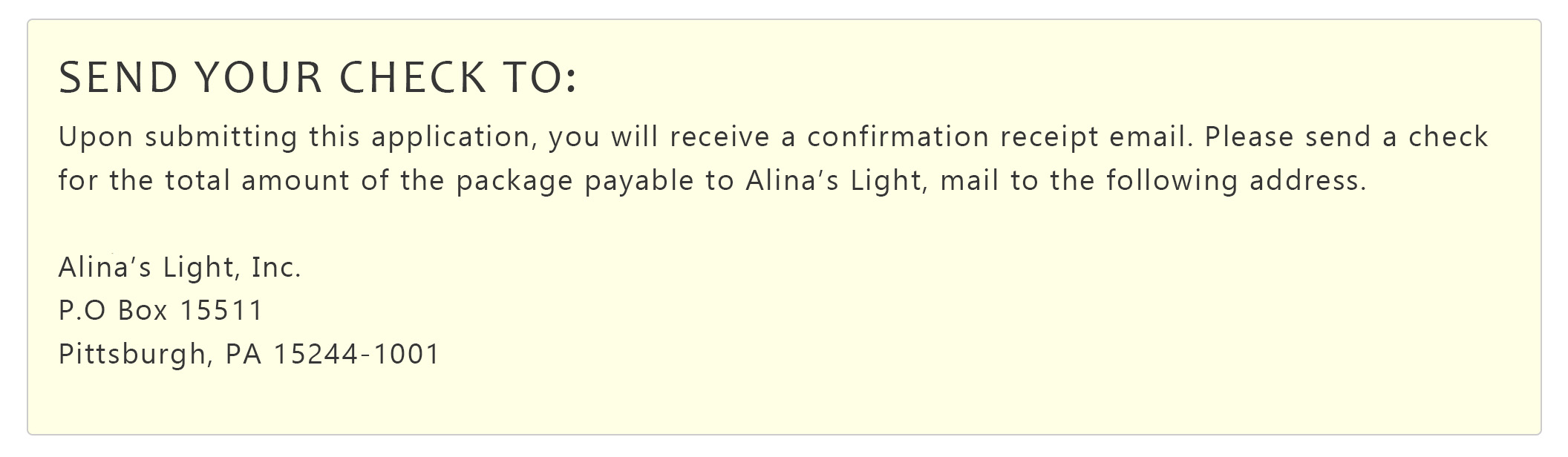Click the "Alina's Light, Inc." address line
This screenshot has height=457, width=1568.
click(x=180, y=267)
